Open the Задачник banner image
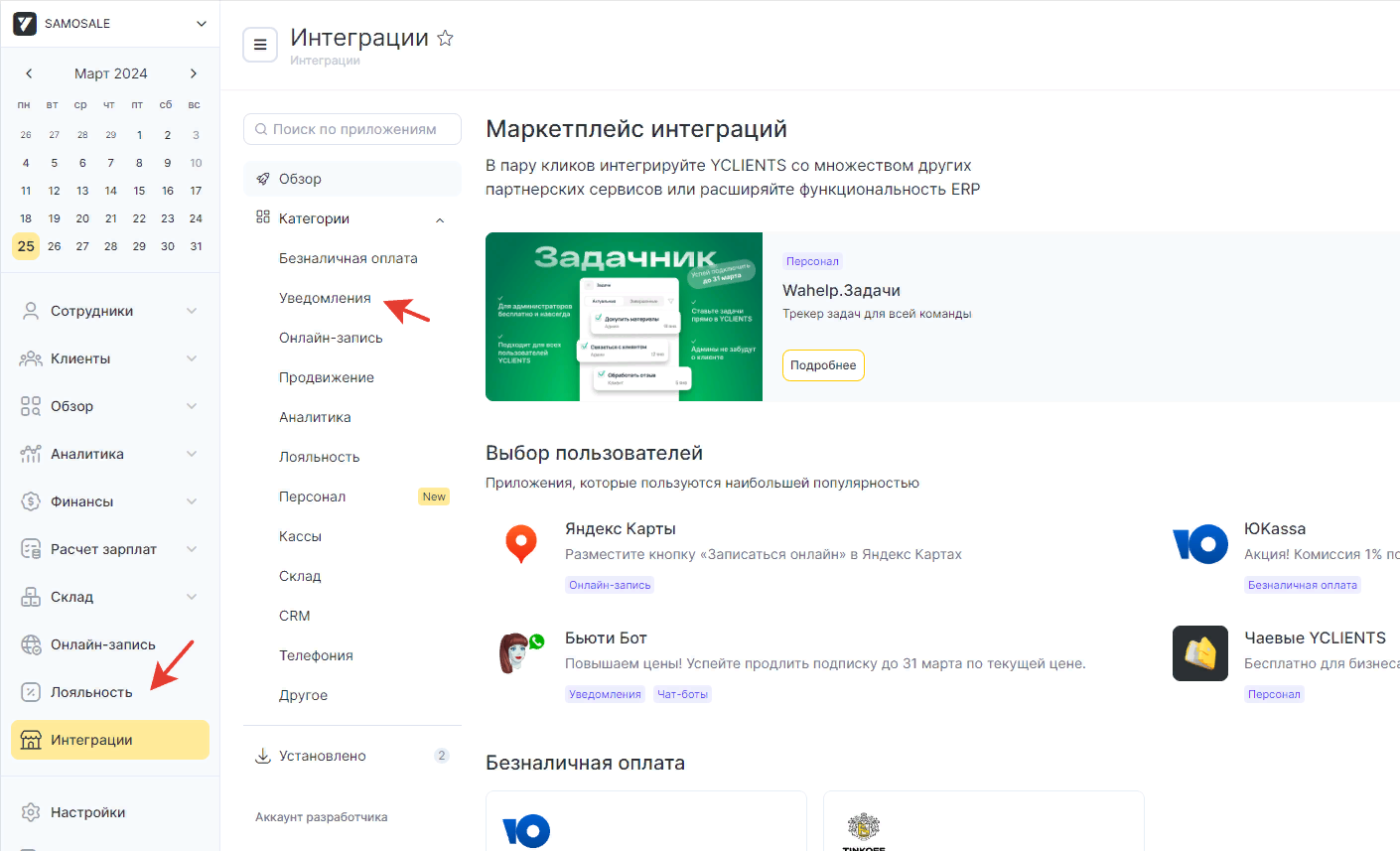 click(x=624, y=317)
